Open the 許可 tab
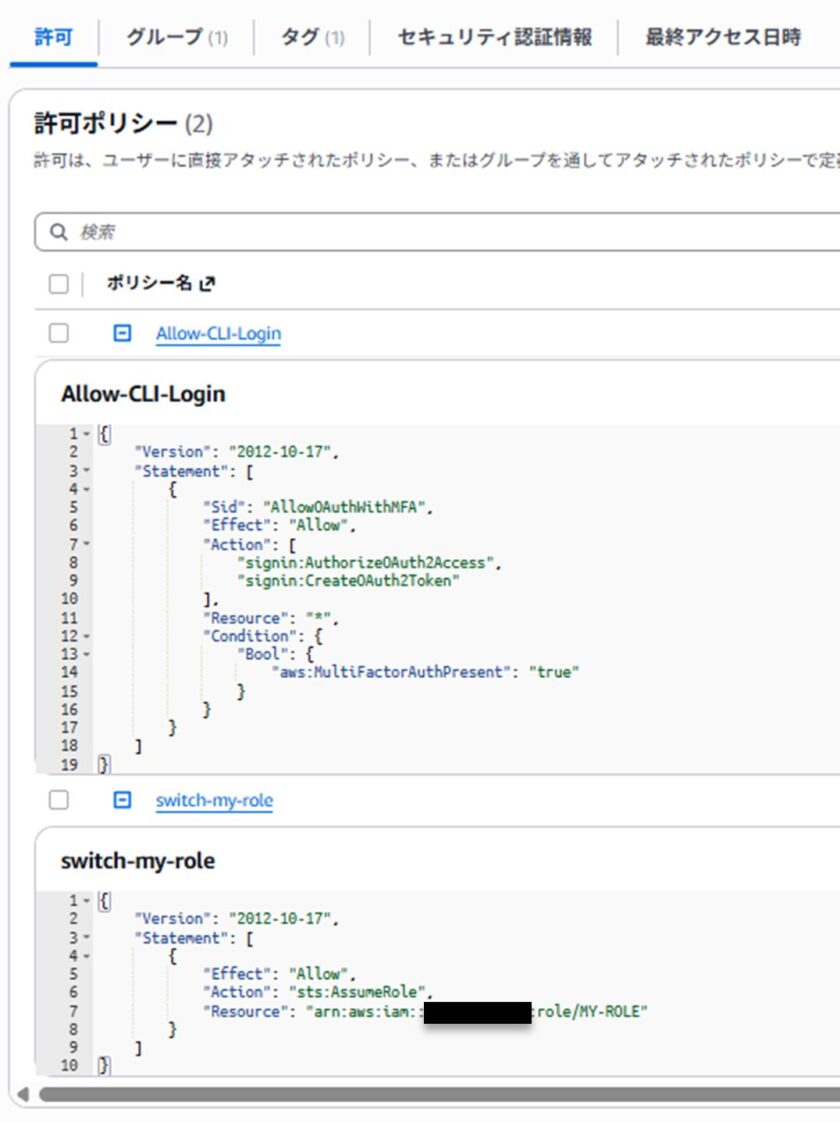840x1123 pixels. coord(53,37)
